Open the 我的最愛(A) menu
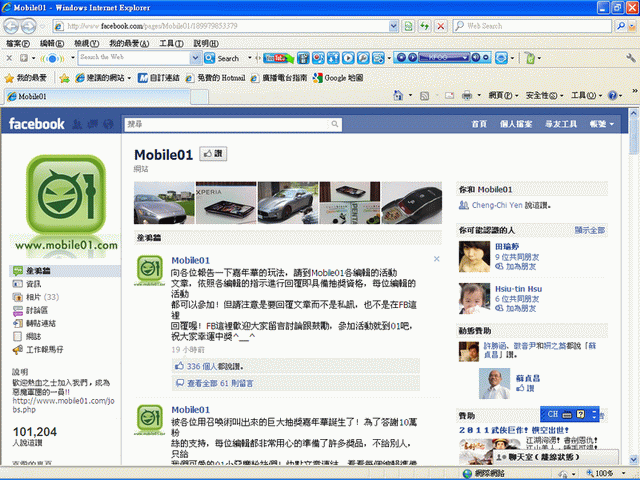The width and height of the screenshot is (640, 480). [x=129, y=43]
